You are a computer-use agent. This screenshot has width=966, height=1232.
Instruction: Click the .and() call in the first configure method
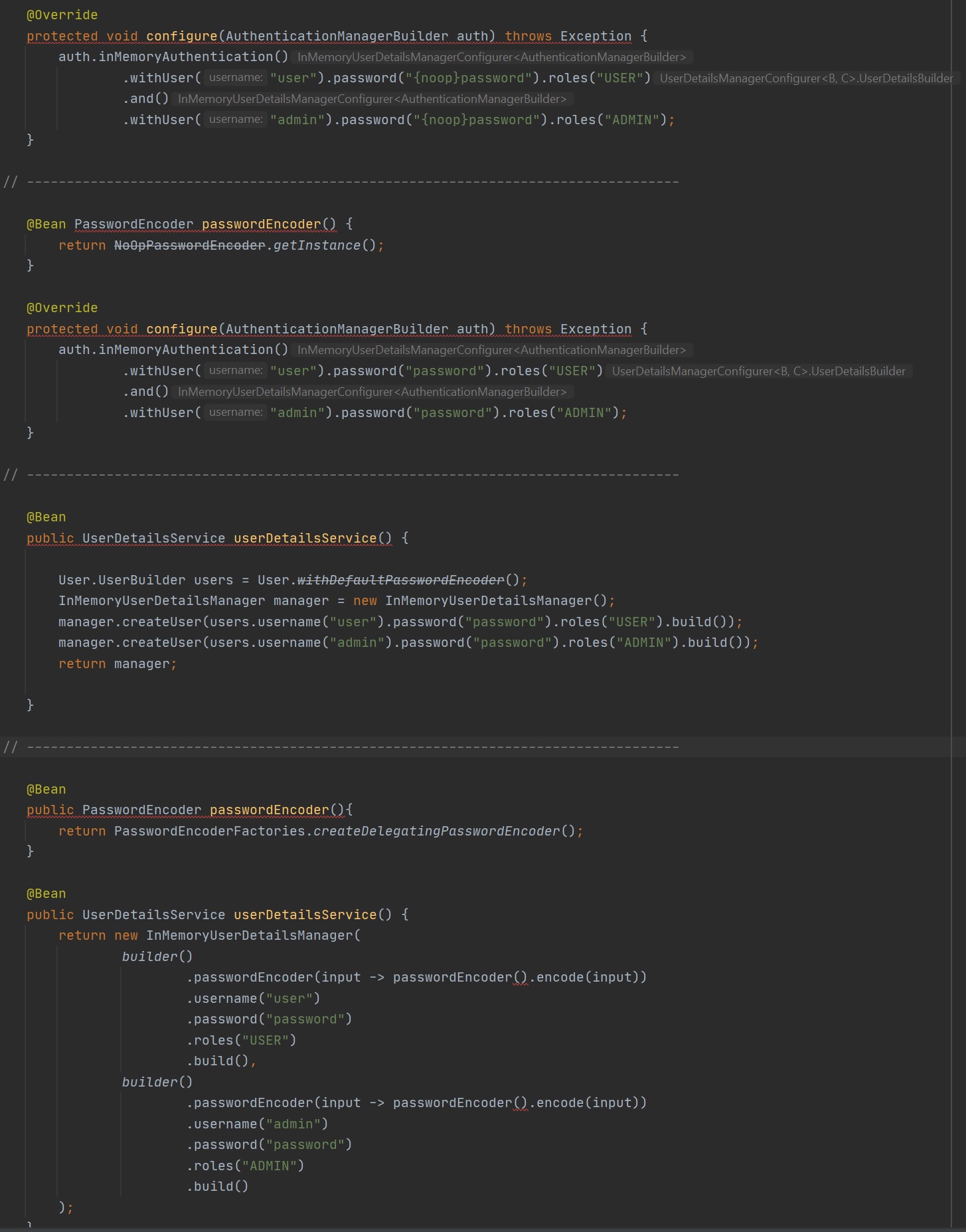click(x=146, y=99)
